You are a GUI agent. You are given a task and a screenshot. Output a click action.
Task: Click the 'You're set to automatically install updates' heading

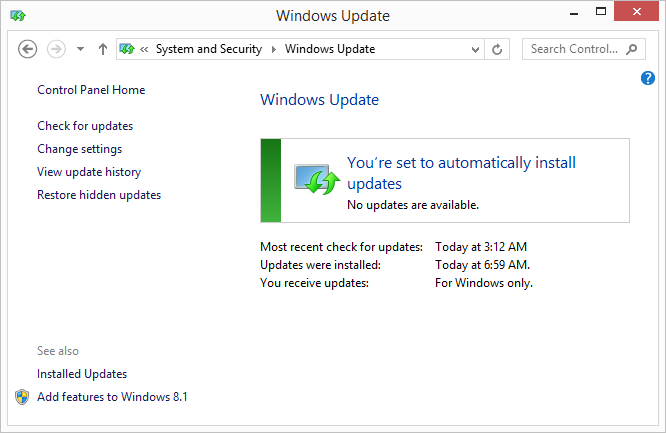[x=461, y=173]
